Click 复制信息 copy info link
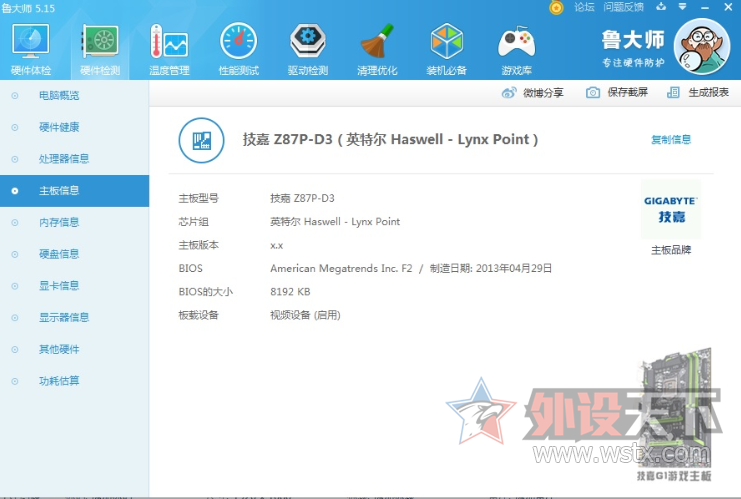 click(x=671, y=139)
